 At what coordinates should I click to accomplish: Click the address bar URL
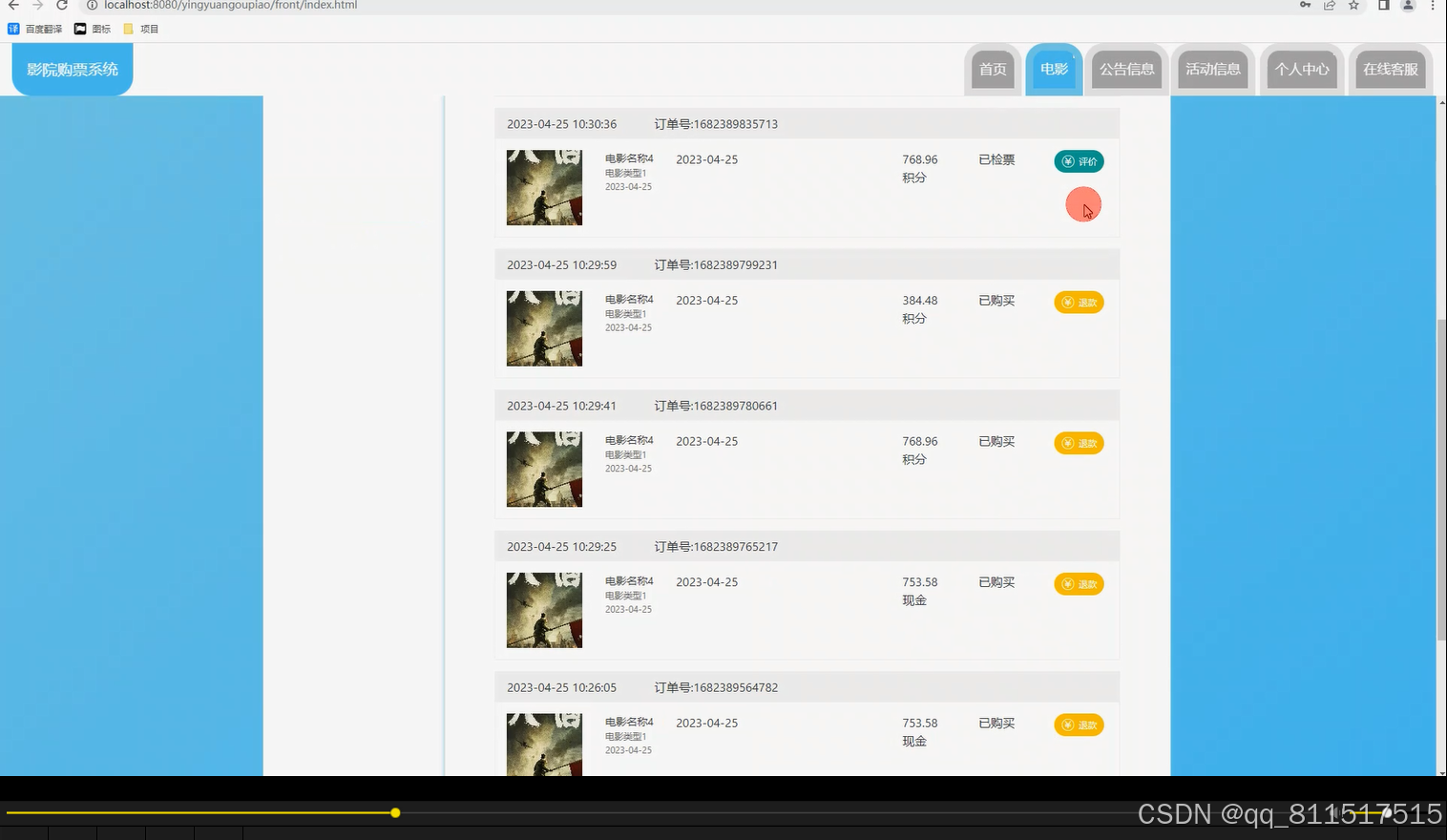tap(231, 5)
